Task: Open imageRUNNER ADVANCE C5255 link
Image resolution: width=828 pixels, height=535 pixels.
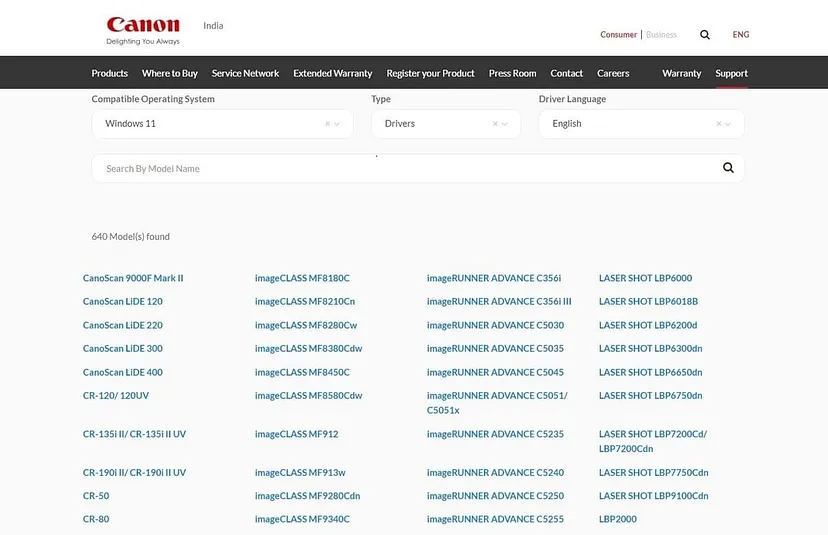Action: pos(495,519)
